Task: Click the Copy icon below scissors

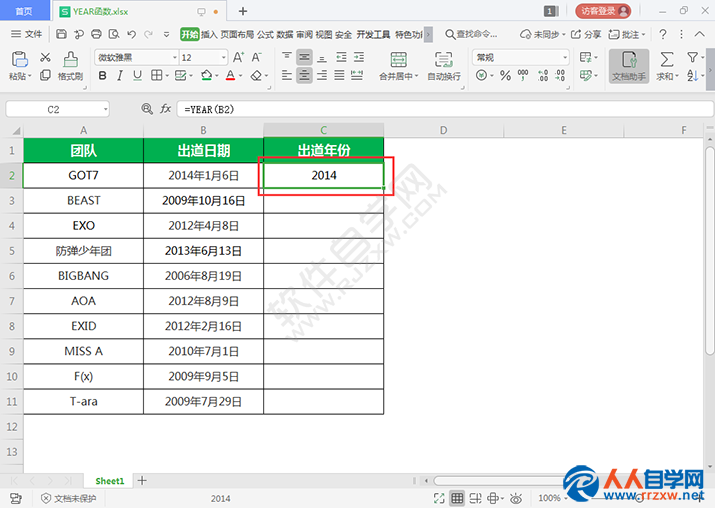Action: 45,75
